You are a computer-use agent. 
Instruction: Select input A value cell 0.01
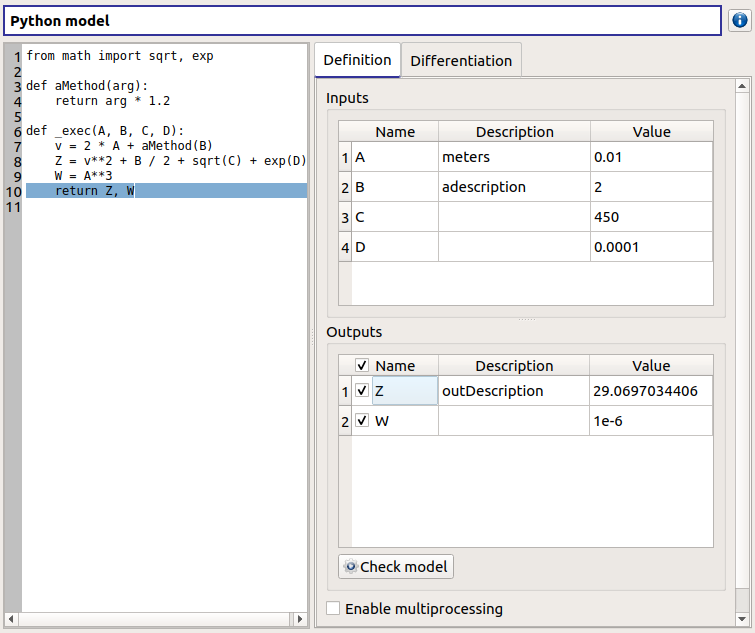coord(651,158)
